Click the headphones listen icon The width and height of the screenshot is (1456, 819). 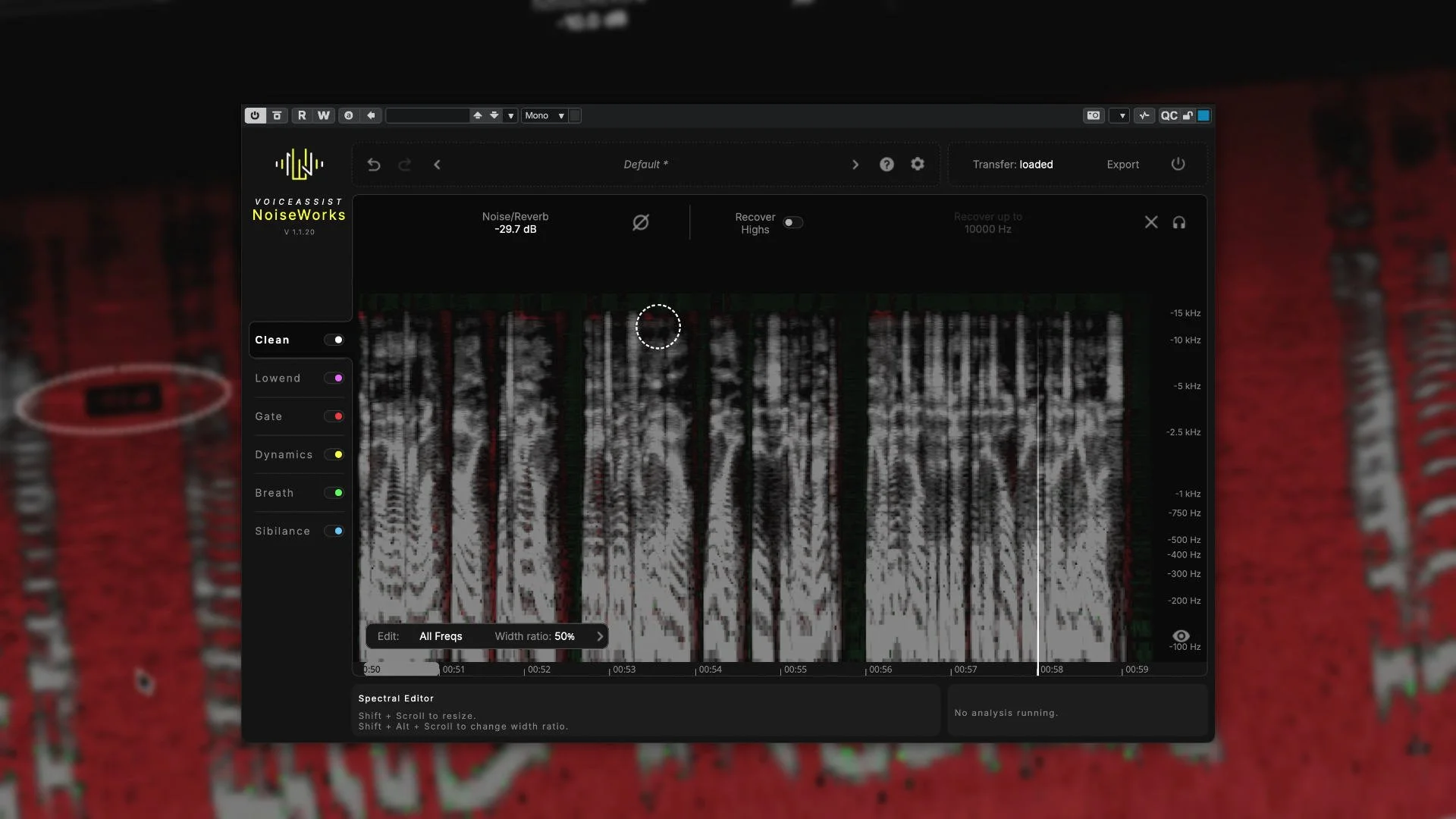tap(1178, 222)
